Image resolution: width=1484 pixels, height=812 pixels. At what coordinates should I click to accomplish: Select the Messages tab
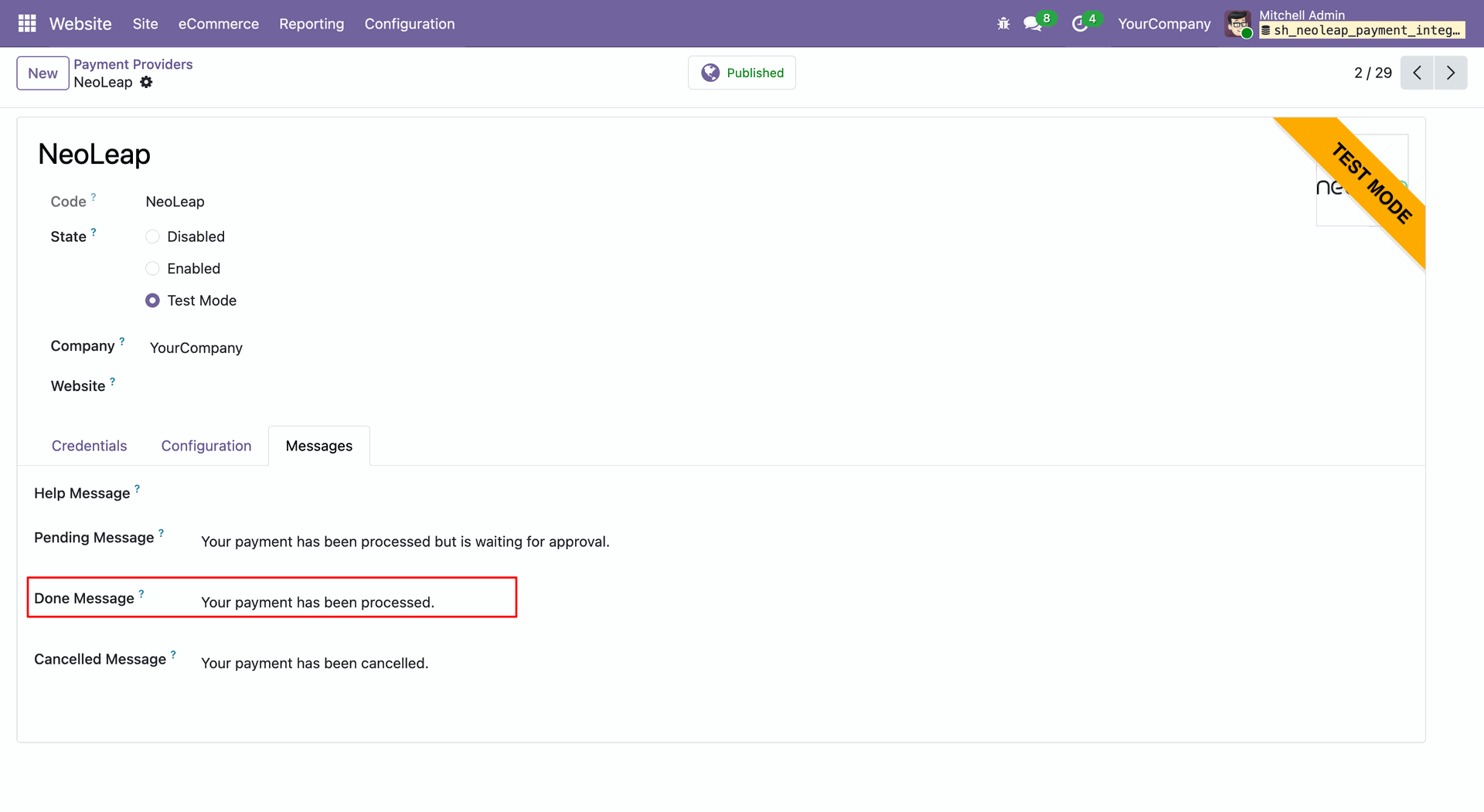tap(319, 446)
